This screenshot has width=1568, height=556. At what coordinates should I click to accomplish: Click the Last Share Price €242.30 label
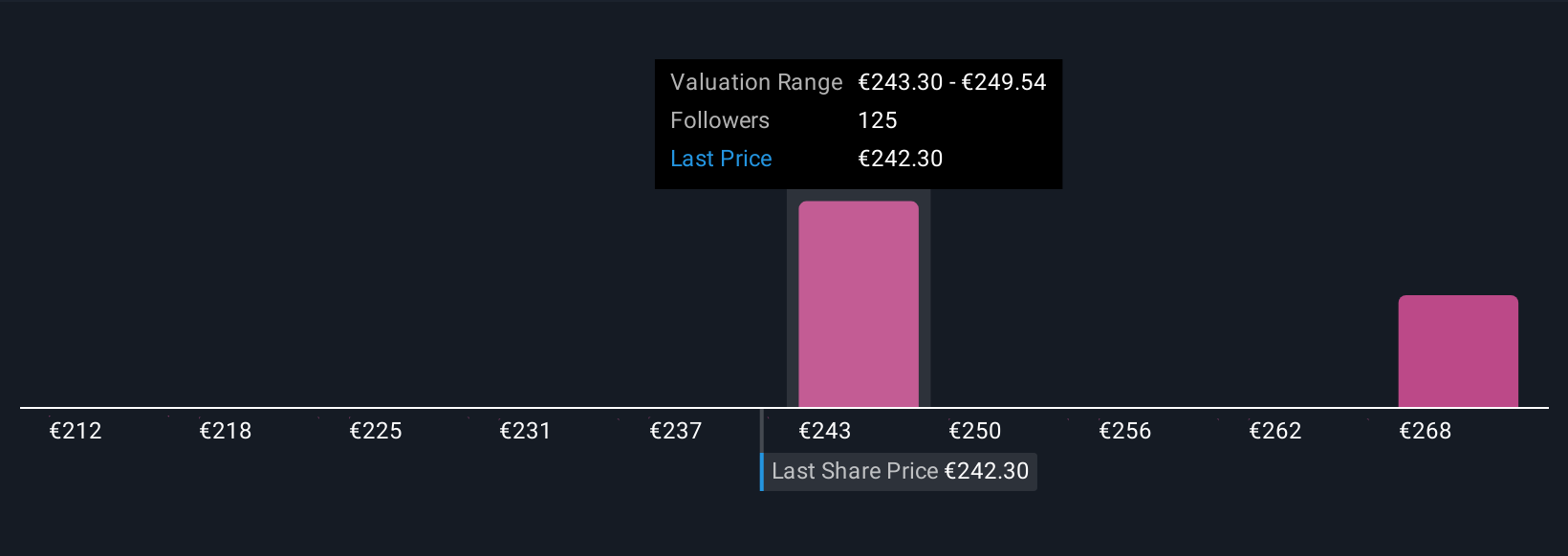pyautogui.click(x=900, y=471)
